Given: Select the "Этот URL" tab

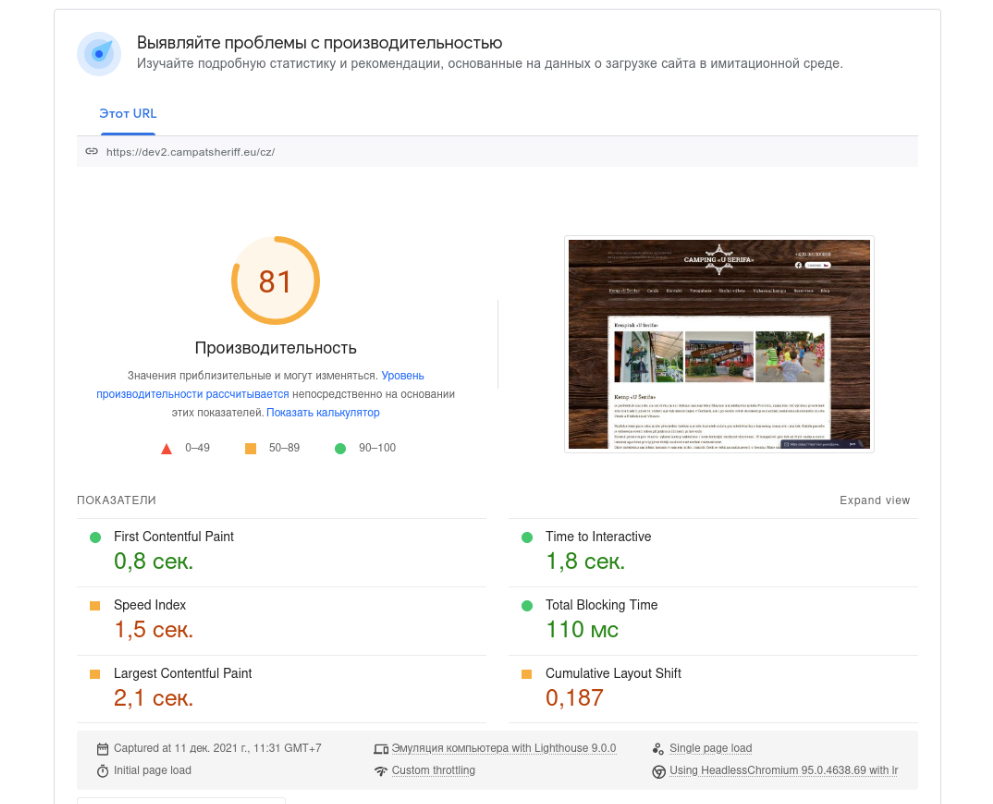Looking at the screenshot, I should click(x=128, y=114).
